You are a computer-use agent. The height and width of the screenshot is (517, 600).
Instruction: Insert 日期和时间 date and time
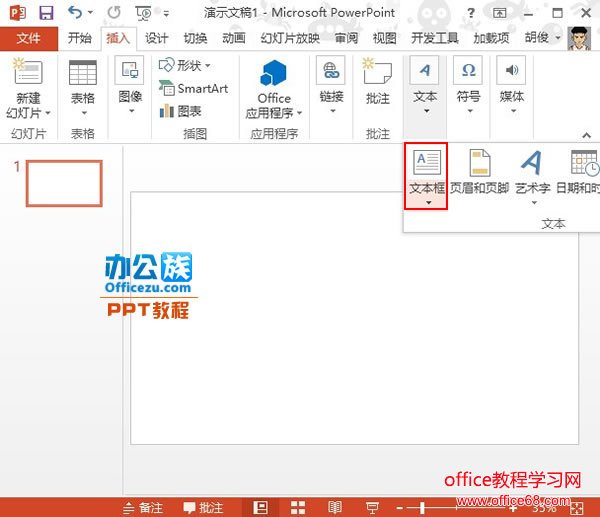(x=579, y=172)
